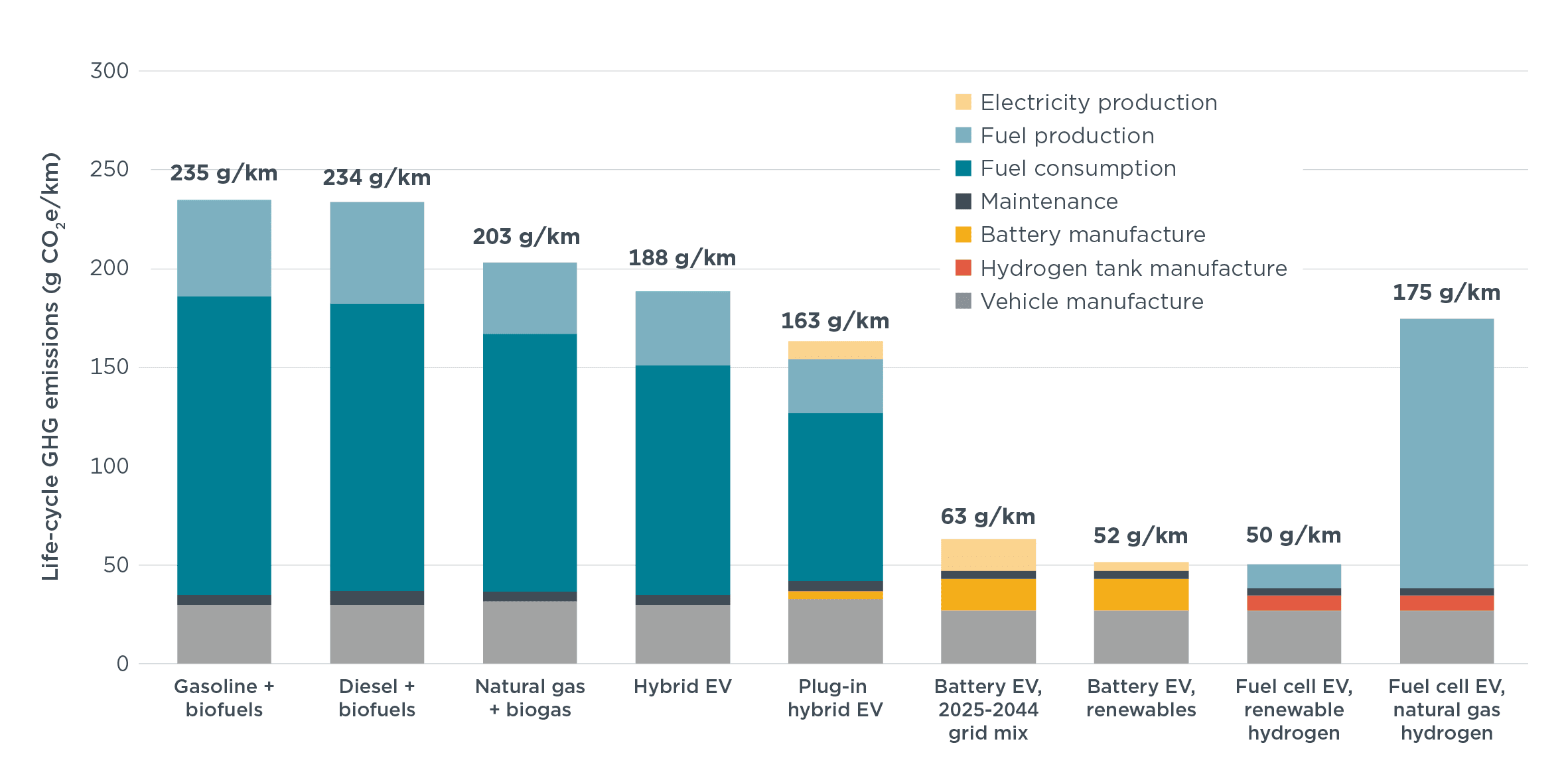Click the Life-cycle GHG emissions axis title
Image resolution: width=1568 pixels, height=784 pixels.
[x=50, y=366]
